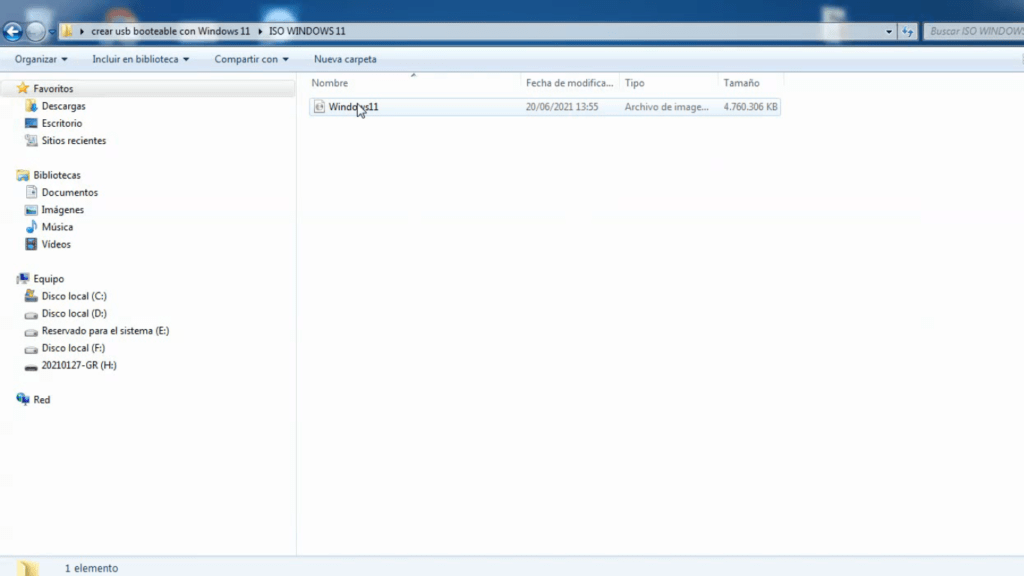Image resolution: width=1024 pixels, height=576 pixels.
Task: Click the 'Buscar ISO WINDOWS' search field
Action: [x=974, y=31]
